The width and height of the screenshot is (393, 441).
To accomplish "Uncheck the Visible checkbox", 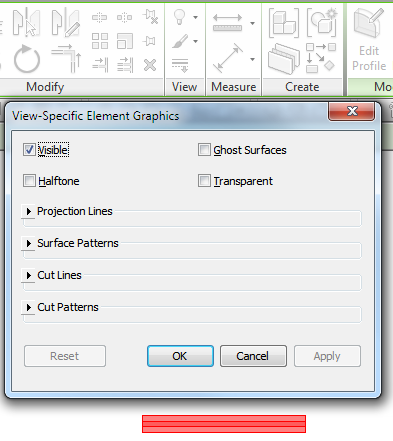I will click(x=29, y=150).
